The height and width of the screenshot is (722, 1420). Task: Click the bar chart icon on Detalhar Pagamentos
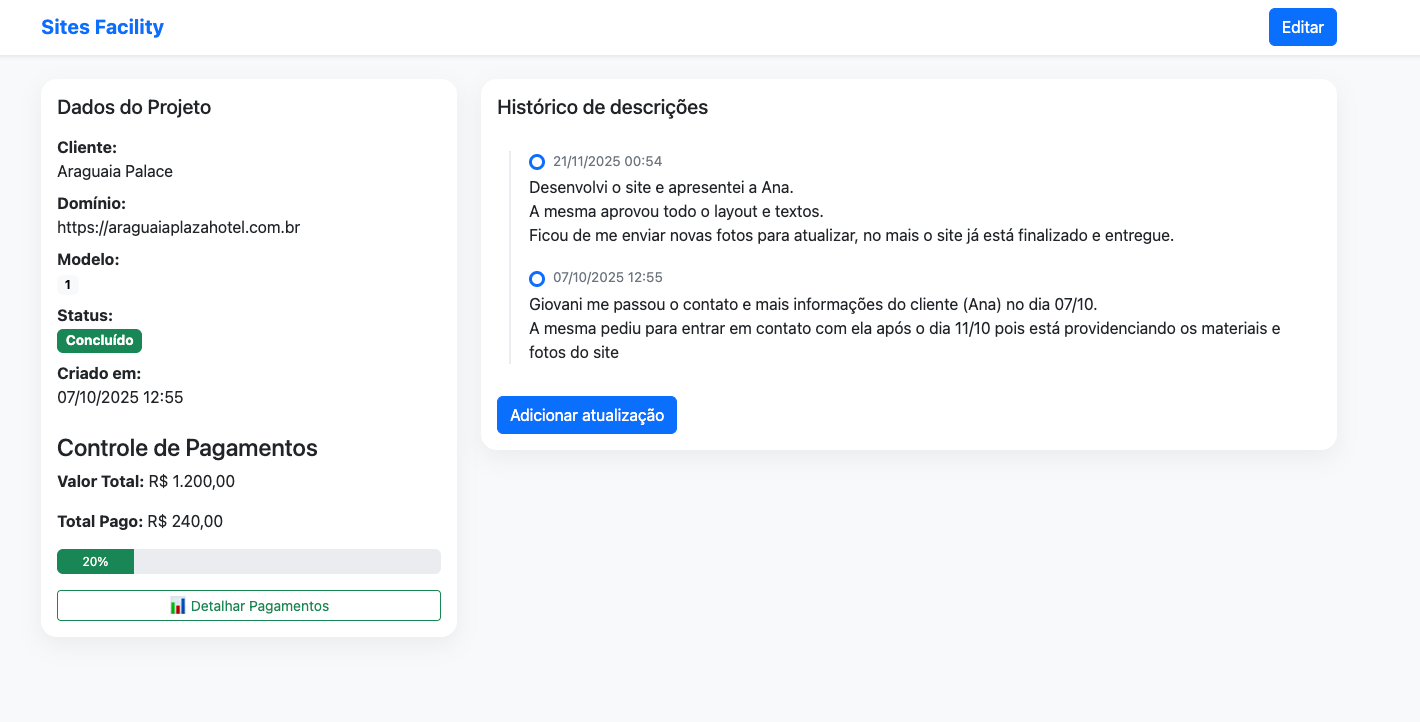[x=178, y=605]
